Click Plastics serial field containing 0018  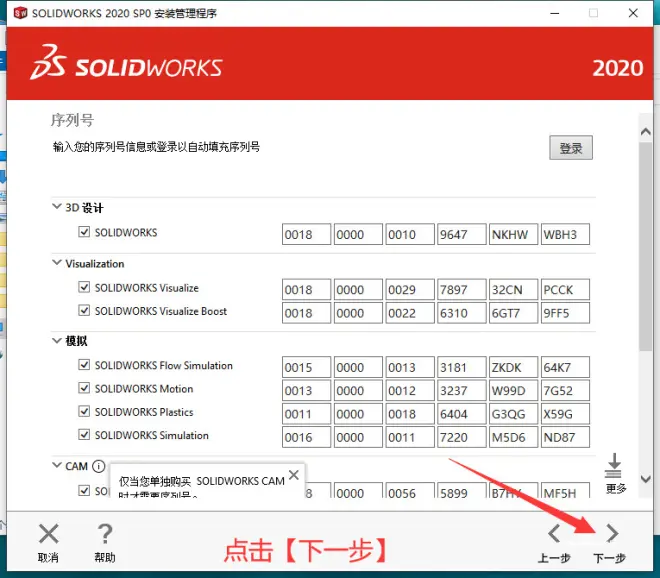[410, 414]
